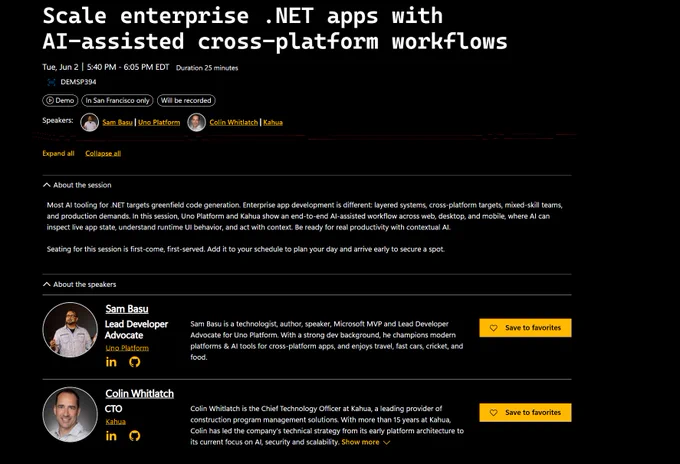The height and width of the screenshot is (464, 680).
Task: Collapse the About the speakers section
Action: (80, 284)
